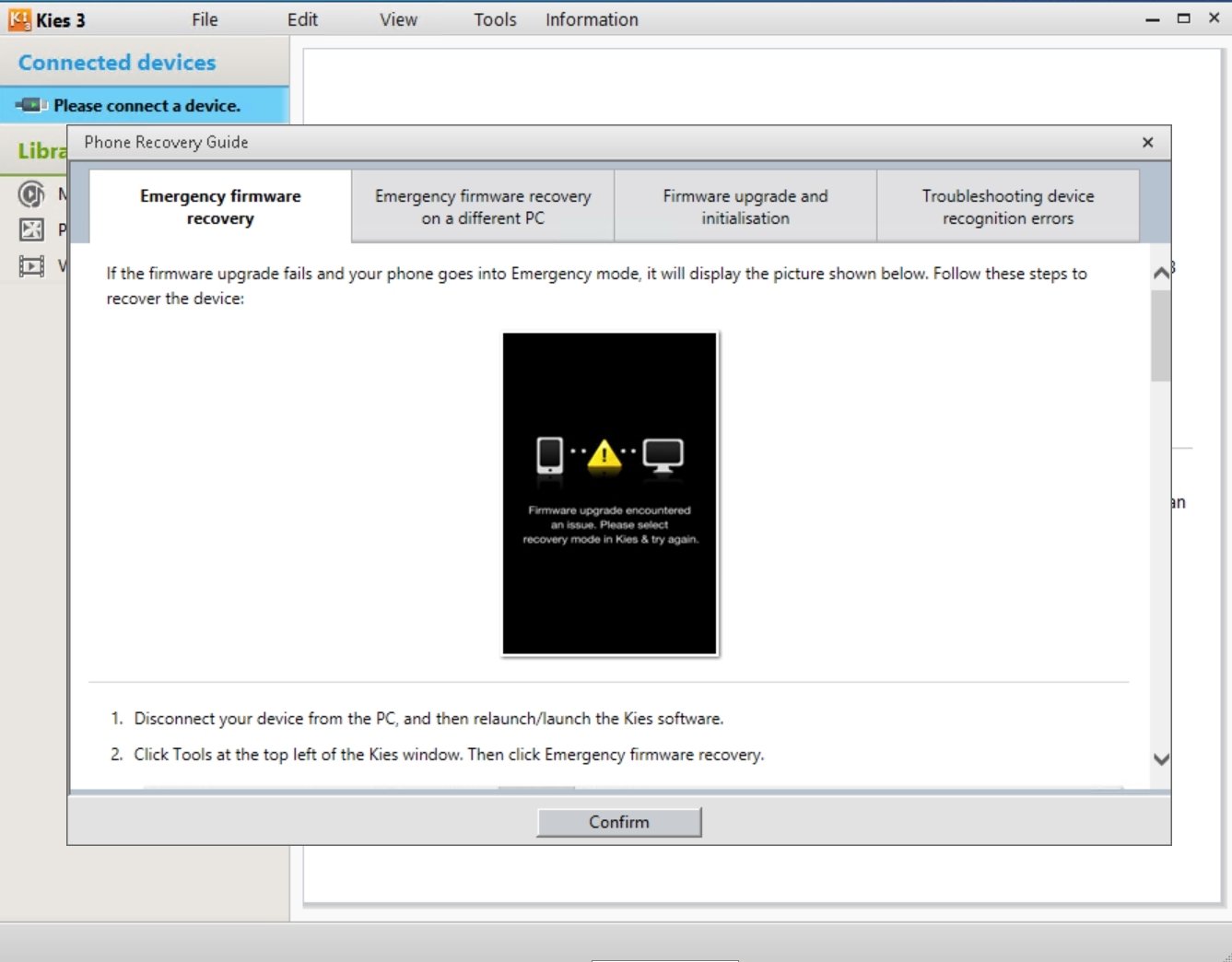Click the USB connector icon beside connect message
The image size is (1232, 962).
point(30,105)
